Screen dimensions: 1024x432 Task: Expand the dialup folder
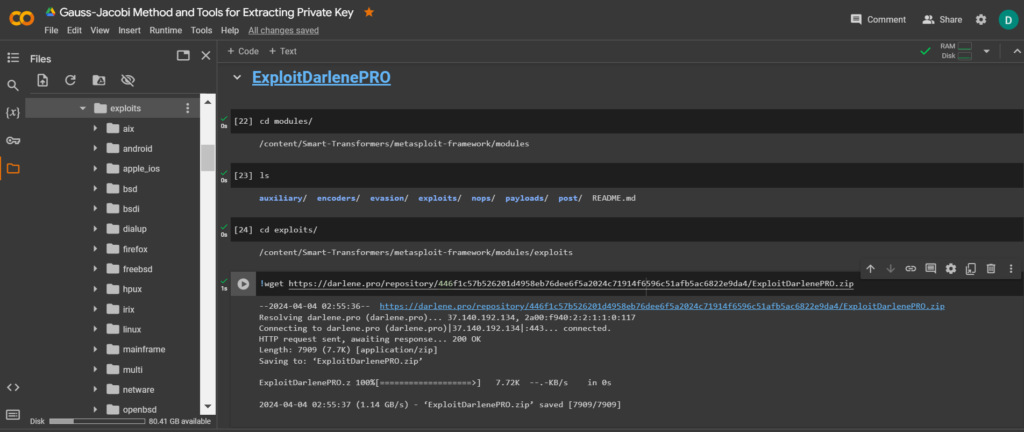click(95, 229)
